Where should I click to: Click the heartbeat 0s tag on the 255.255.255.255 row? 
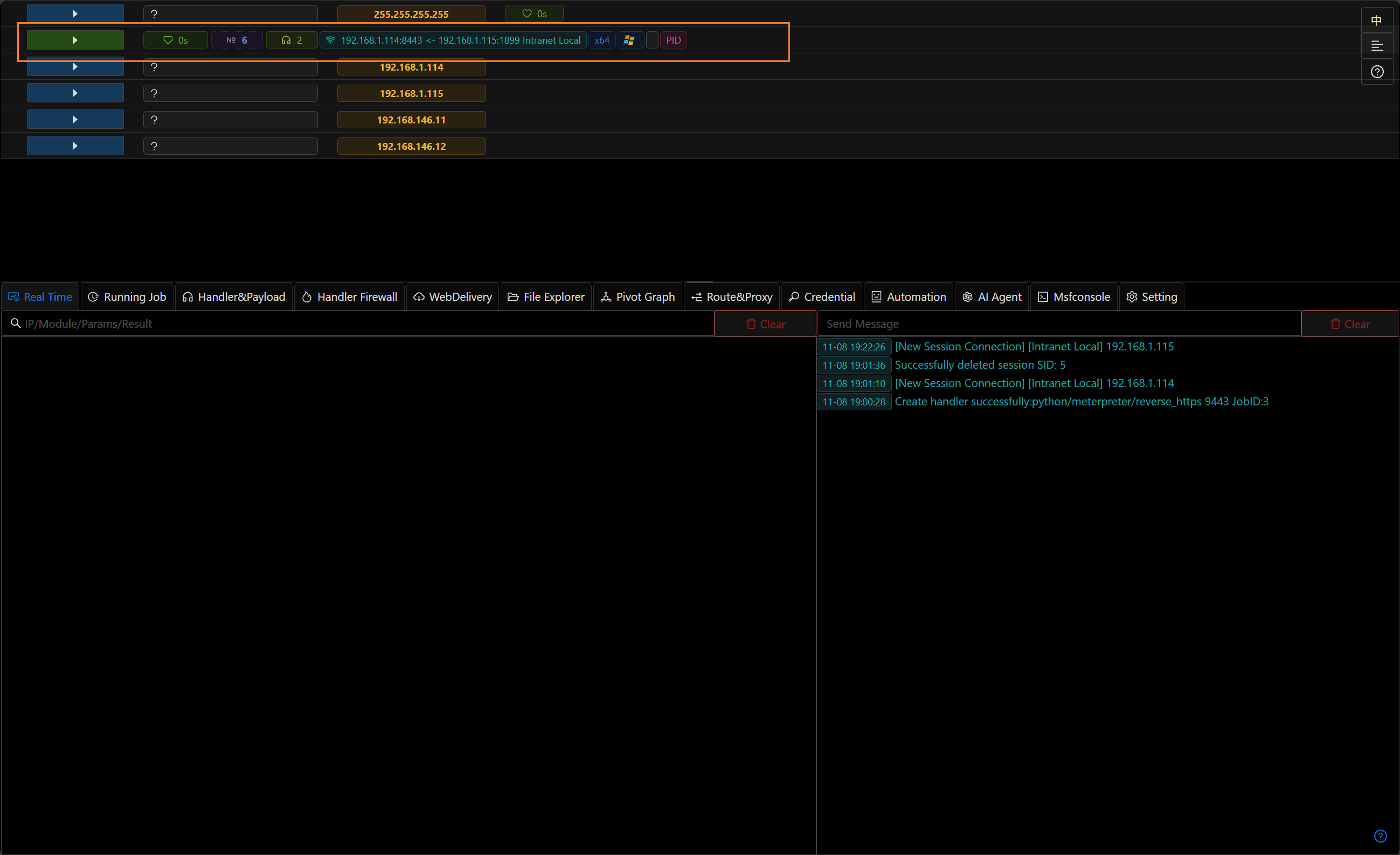(533, 13)
